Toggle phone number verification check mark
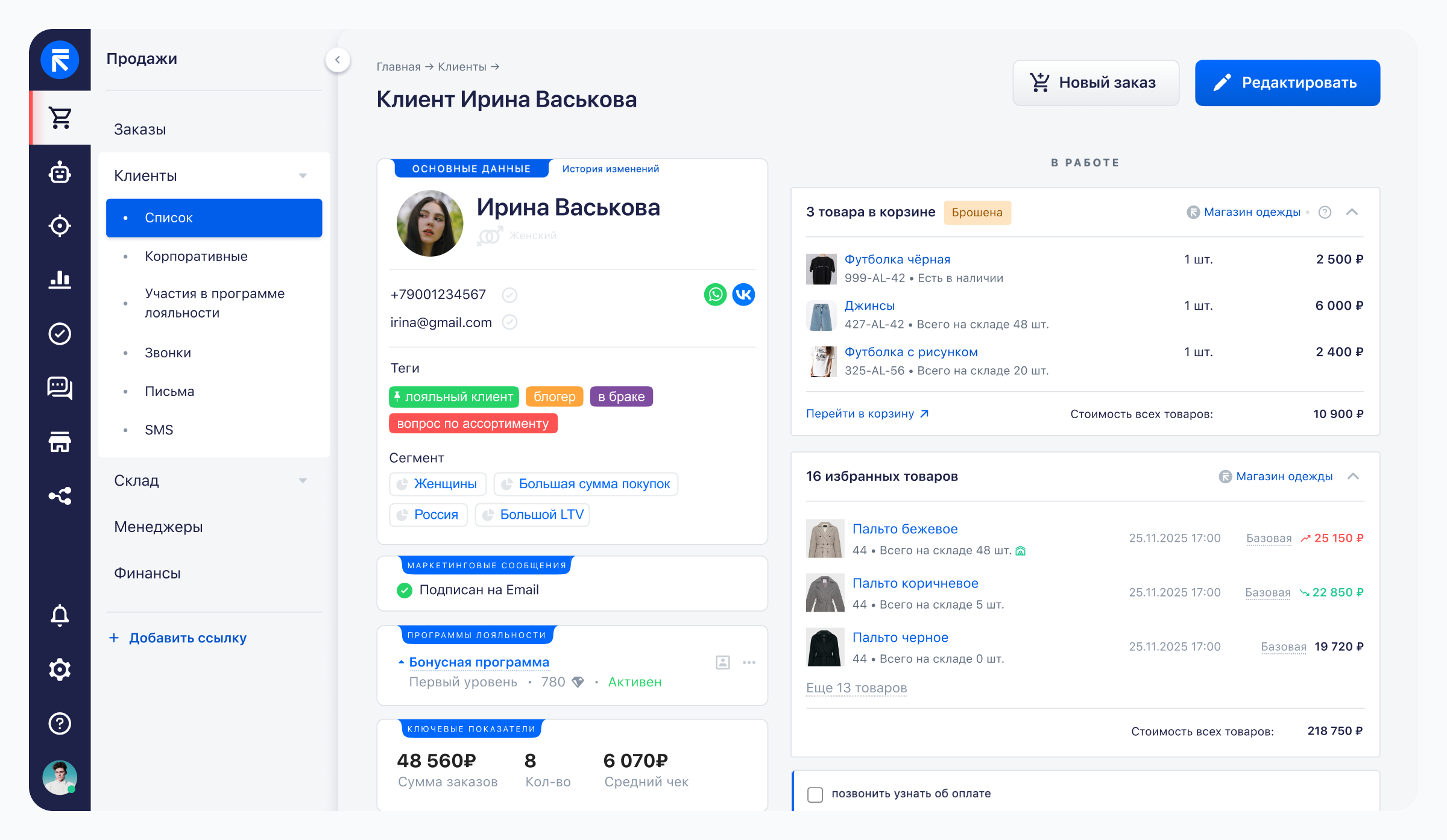This screenshot has height=840, width=1447. click(509, 295)
